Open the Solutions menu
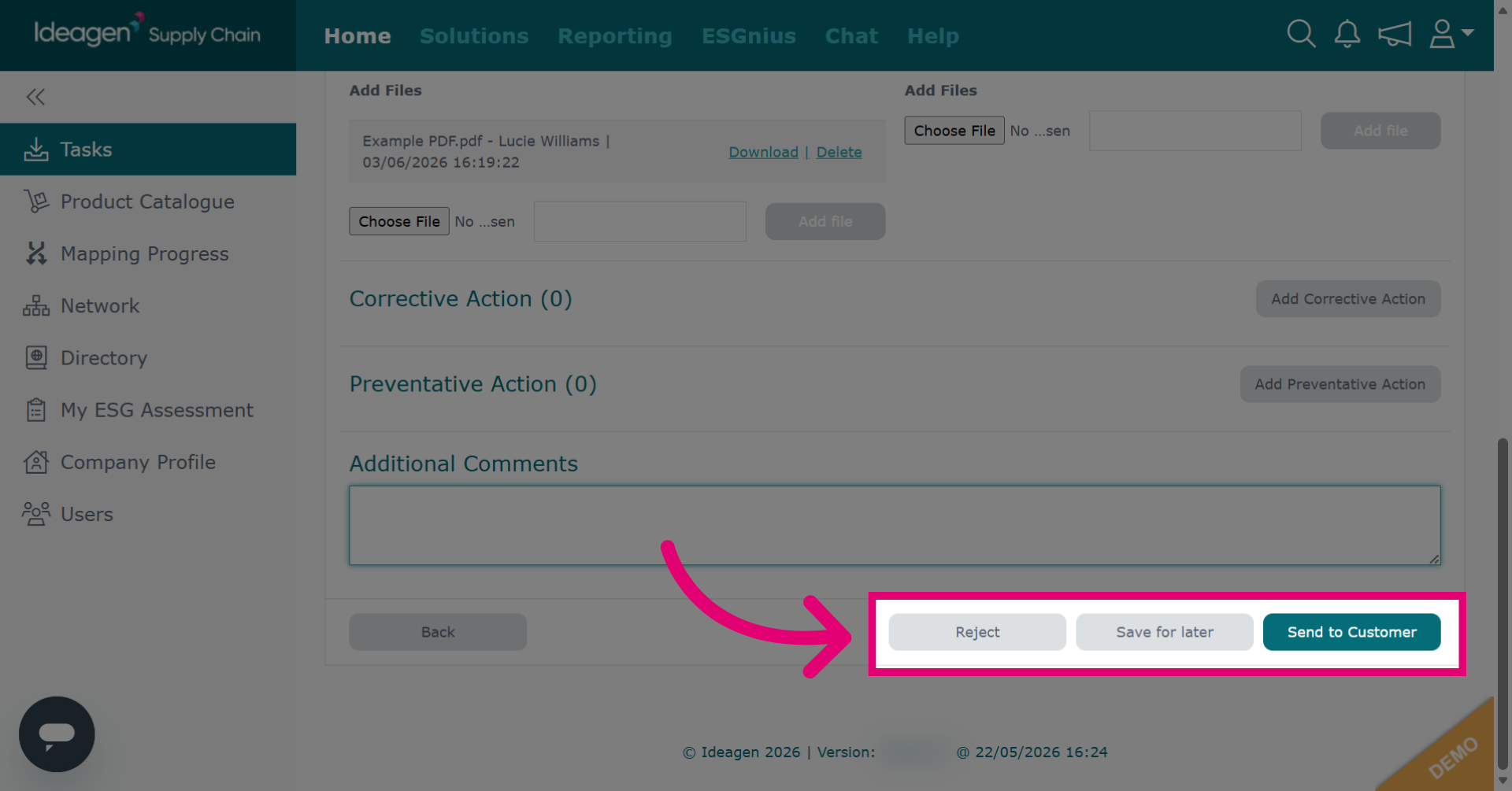 coord(474,35)
